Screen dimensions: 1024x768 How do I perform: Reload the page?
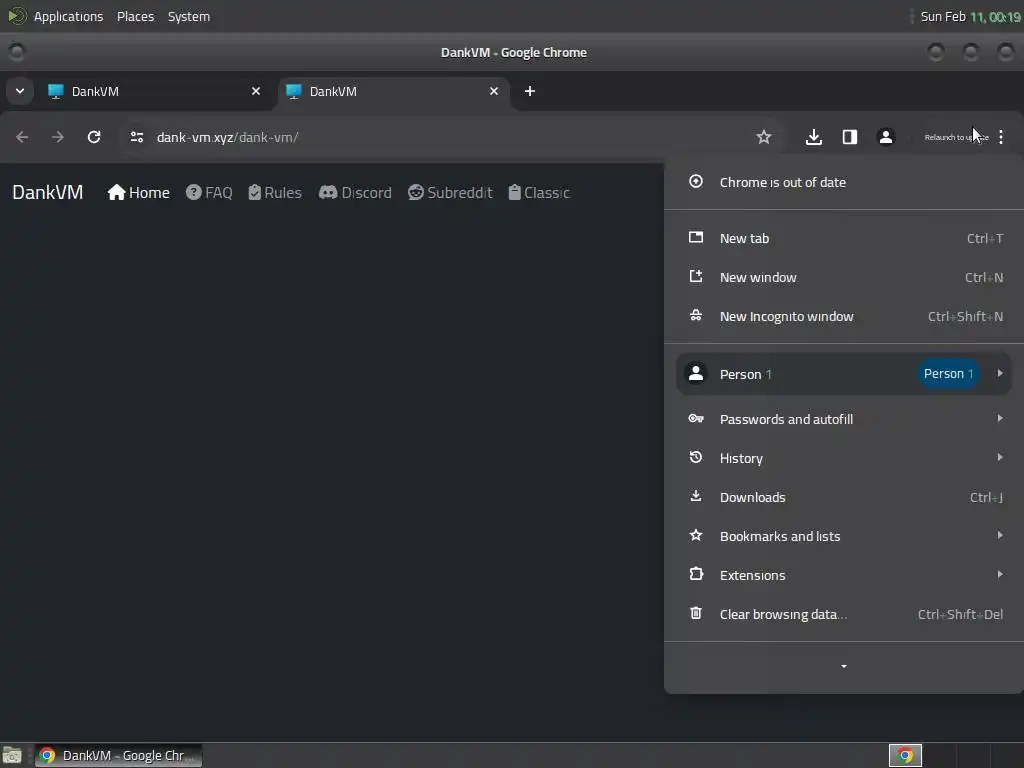pos(94,137)
